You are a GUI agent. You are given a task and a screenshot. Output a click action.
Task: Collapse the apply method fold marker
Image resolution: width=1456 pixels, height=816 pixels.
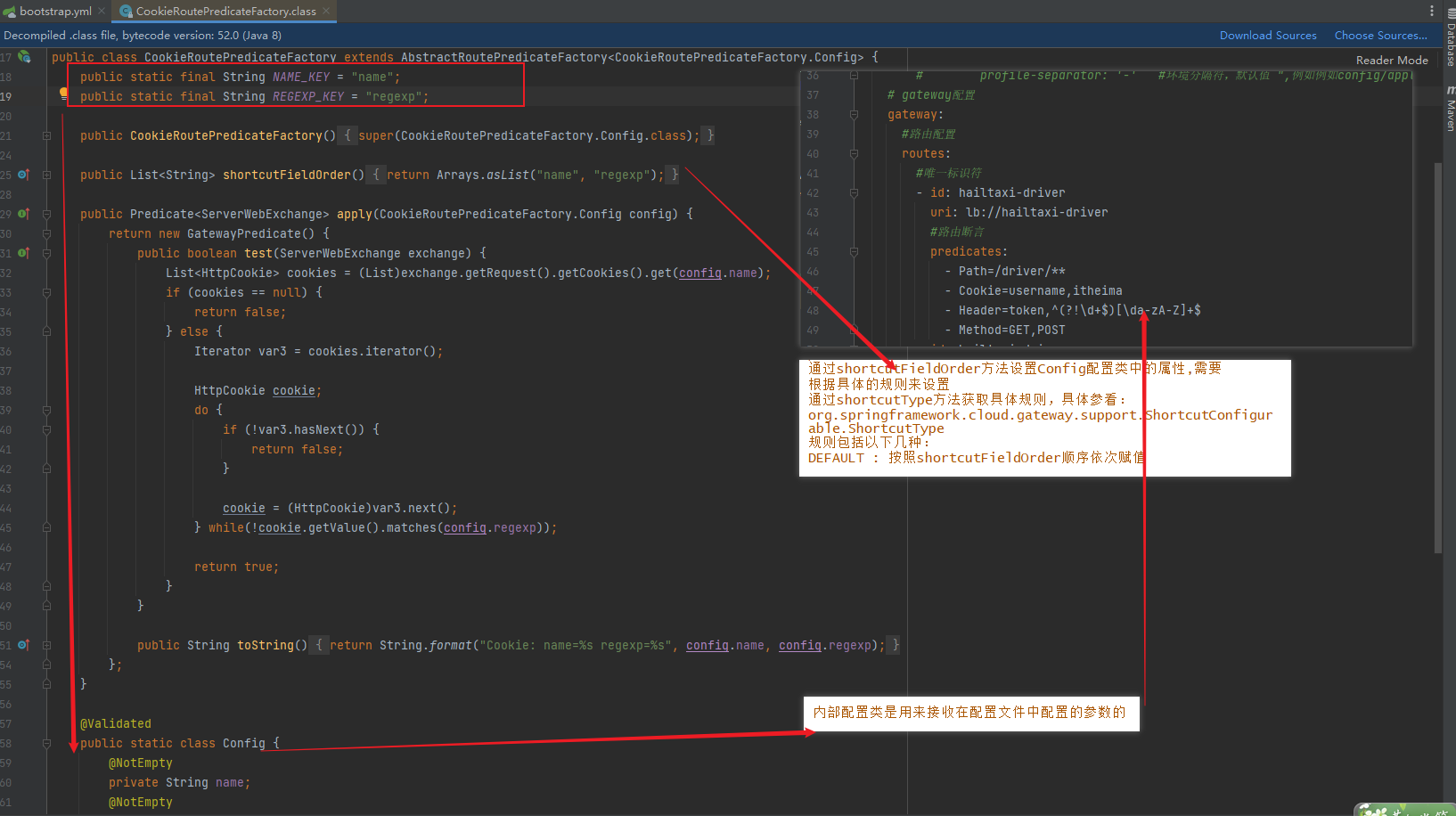46,214
